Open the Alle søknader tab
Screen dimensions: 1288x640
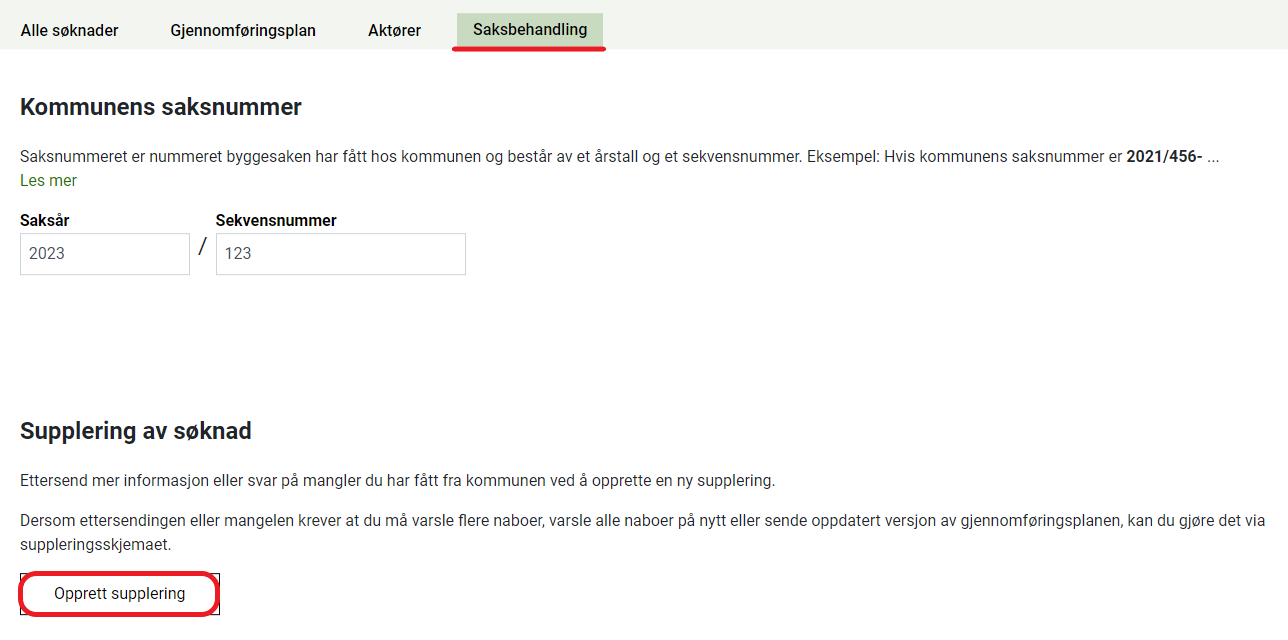(69, 30)
